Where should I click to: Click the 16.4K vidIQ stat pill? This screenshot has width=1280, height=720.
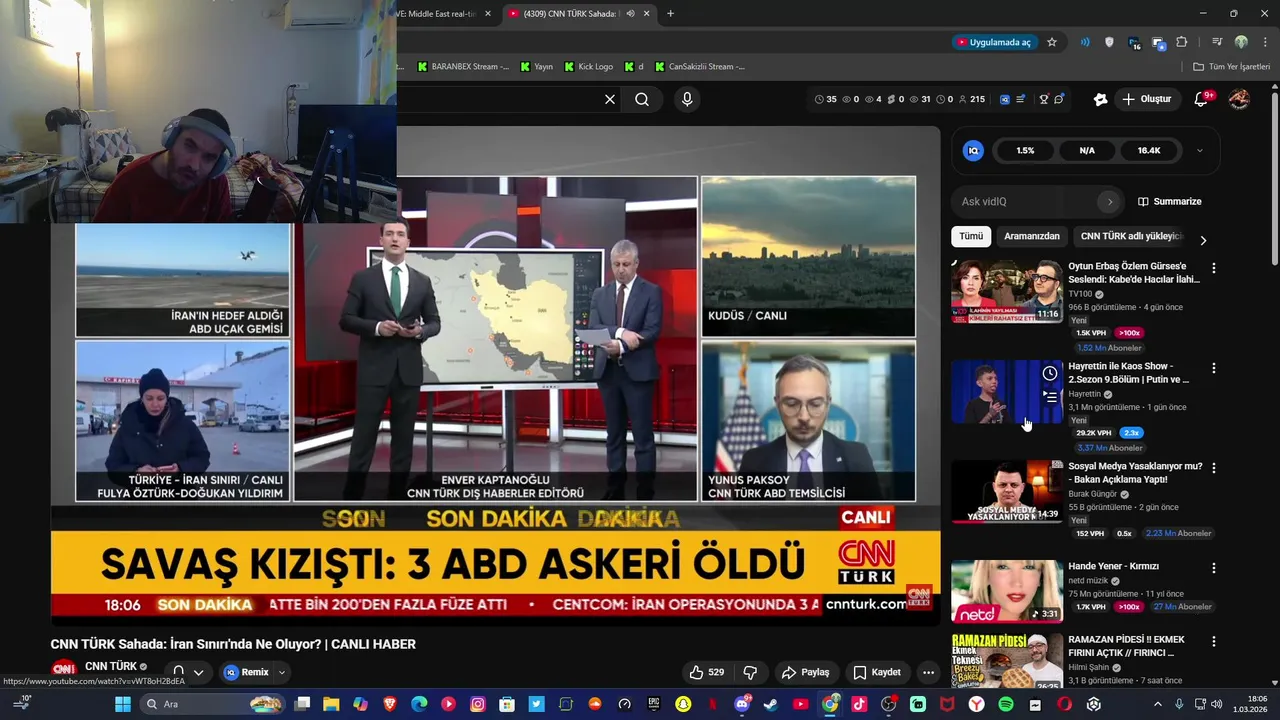1149,151
